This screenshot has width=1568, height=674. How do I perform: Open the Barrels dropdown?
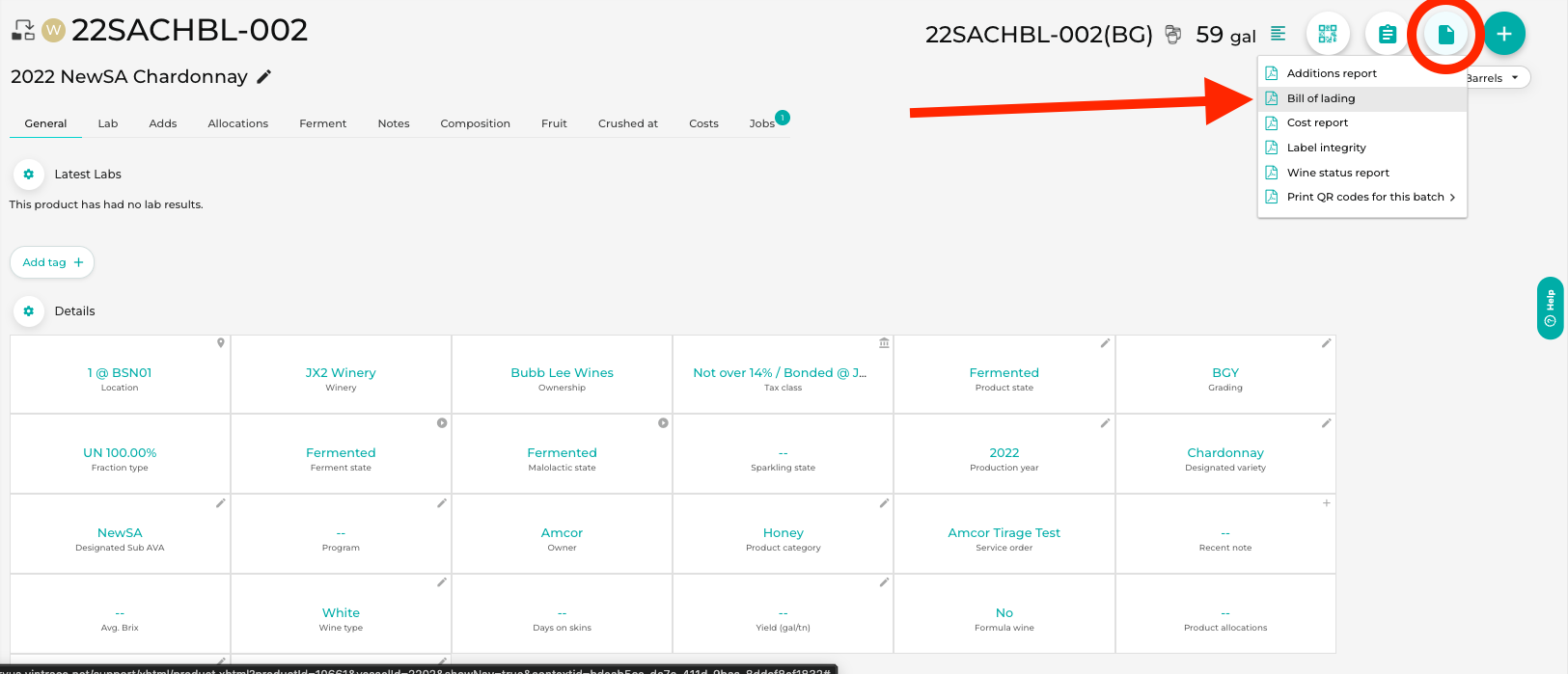coord(1497,78)
